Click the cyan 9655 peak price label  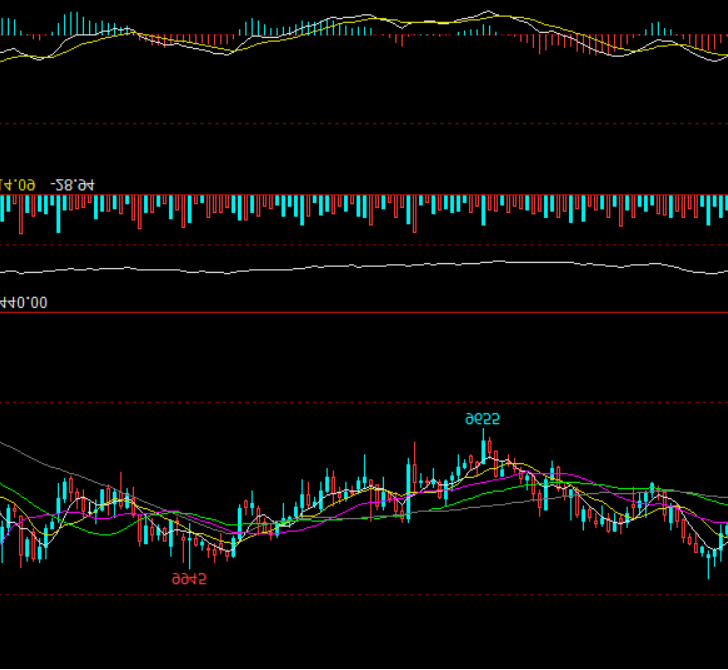(x=482, y=419)
